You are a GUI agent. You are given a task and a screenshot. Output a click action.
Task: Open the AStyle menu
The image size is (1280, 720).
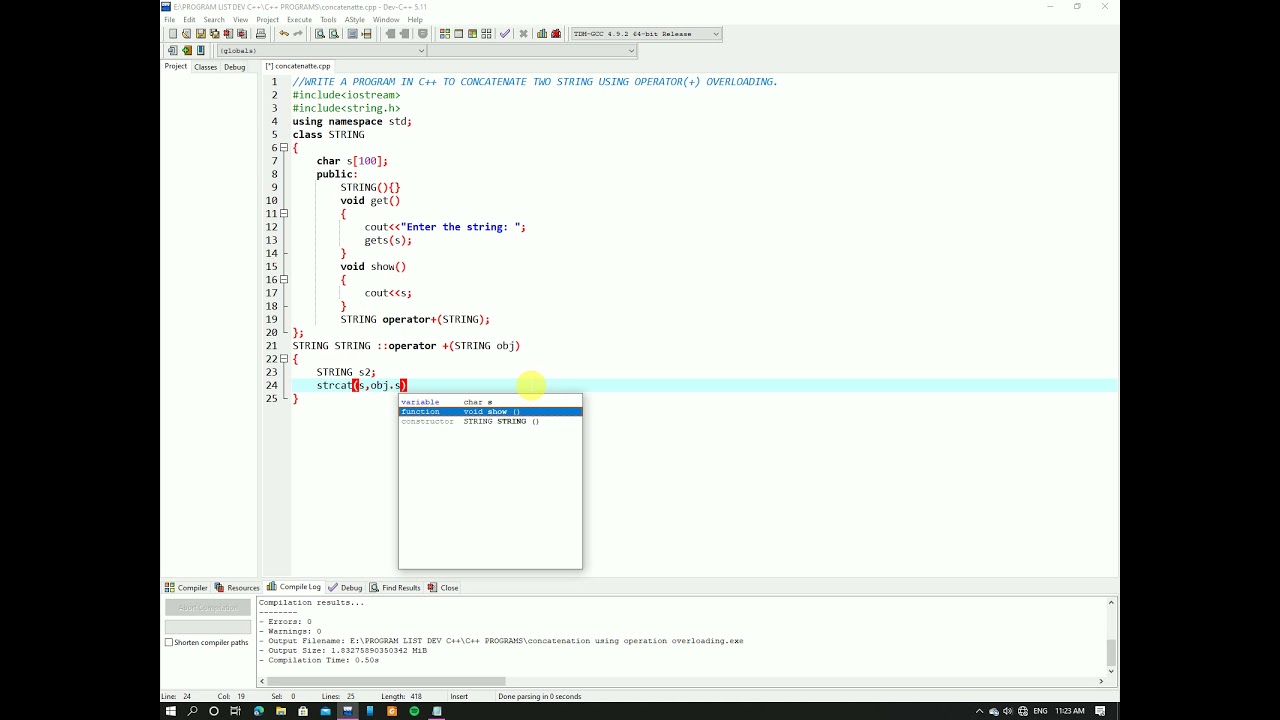354,19
